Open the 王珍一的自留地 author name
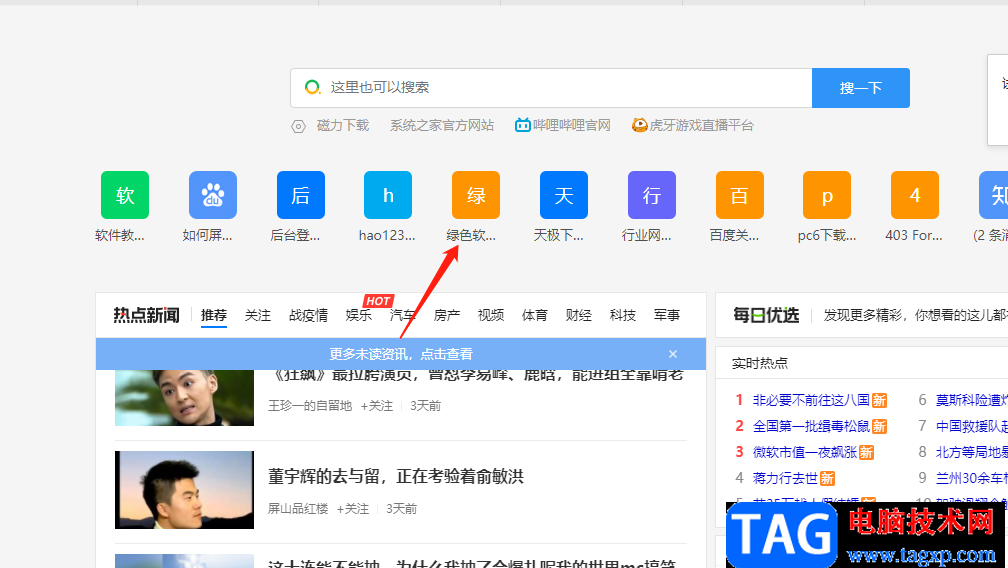The width and height of the screenshot is (1008, 568). point(310,405)
